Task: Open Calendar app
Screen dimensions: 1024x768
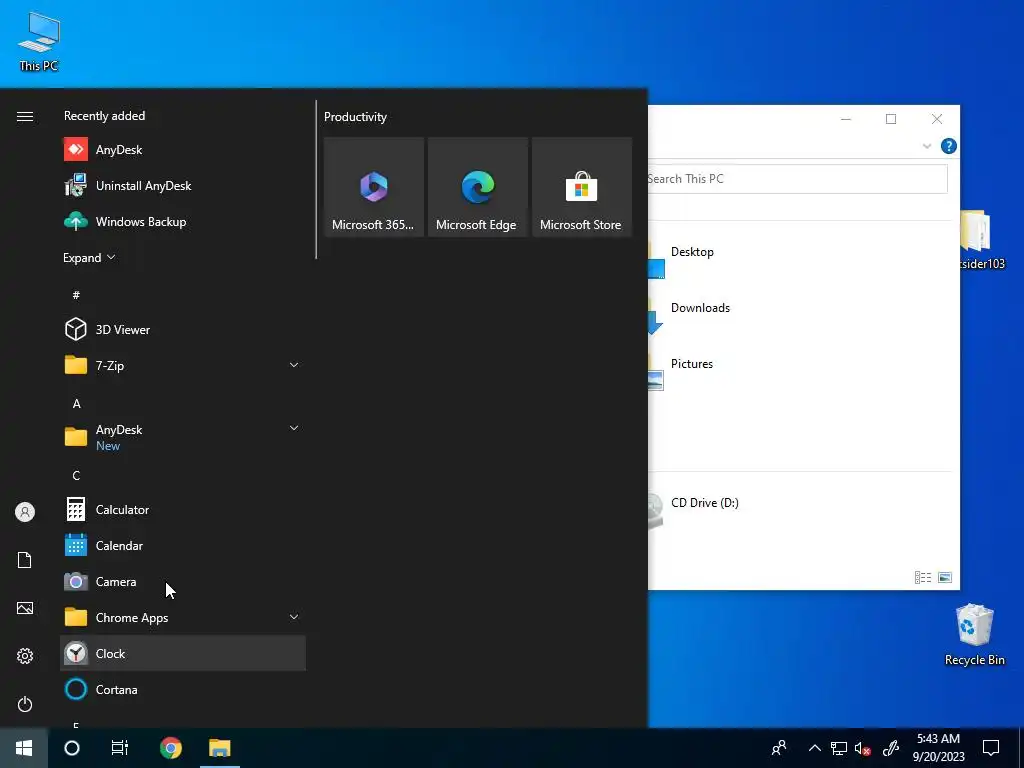Action: (183, 545)
